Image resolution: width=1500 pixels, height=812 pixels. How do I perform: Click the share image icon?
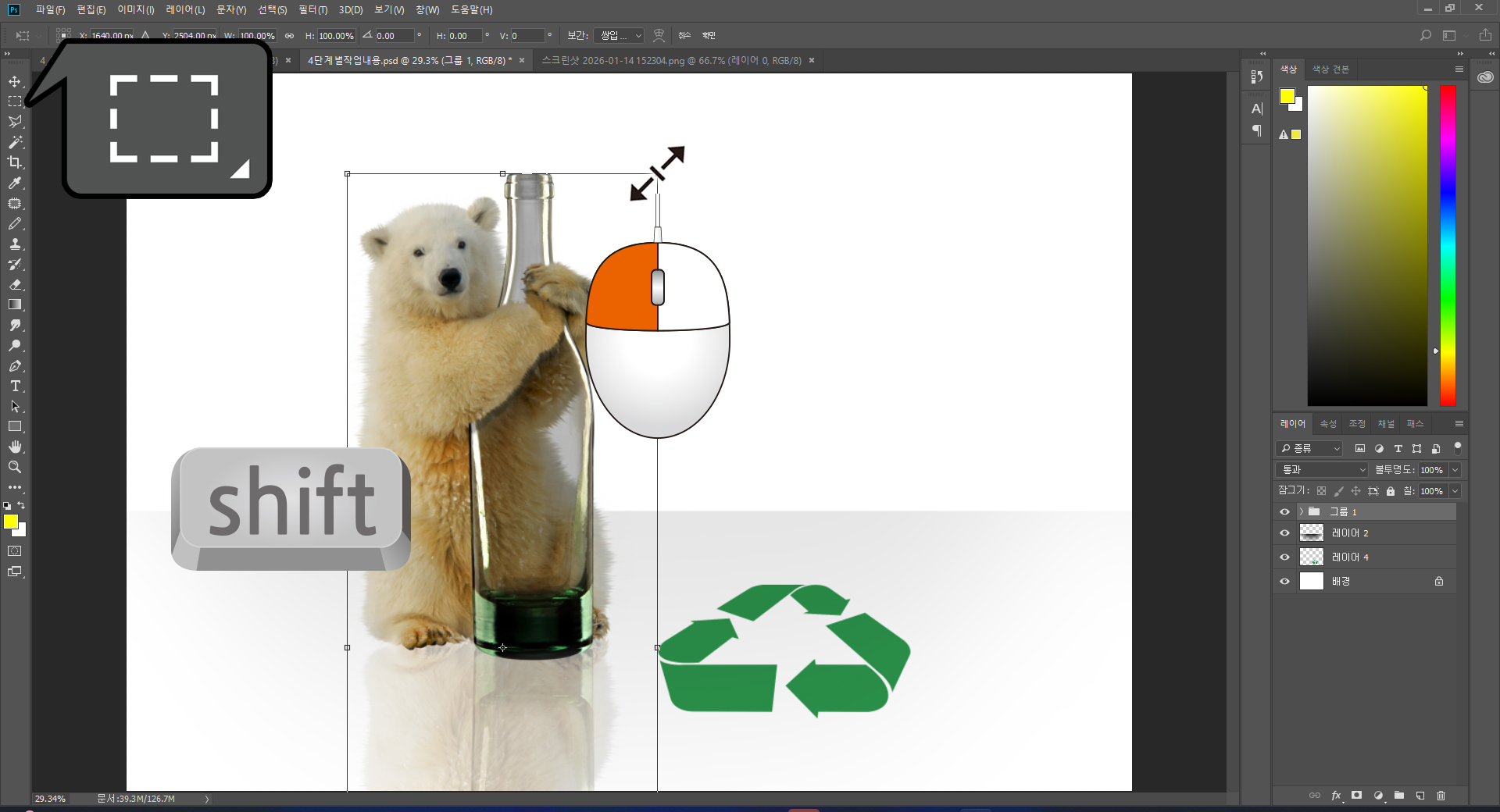coord(1485,35)
